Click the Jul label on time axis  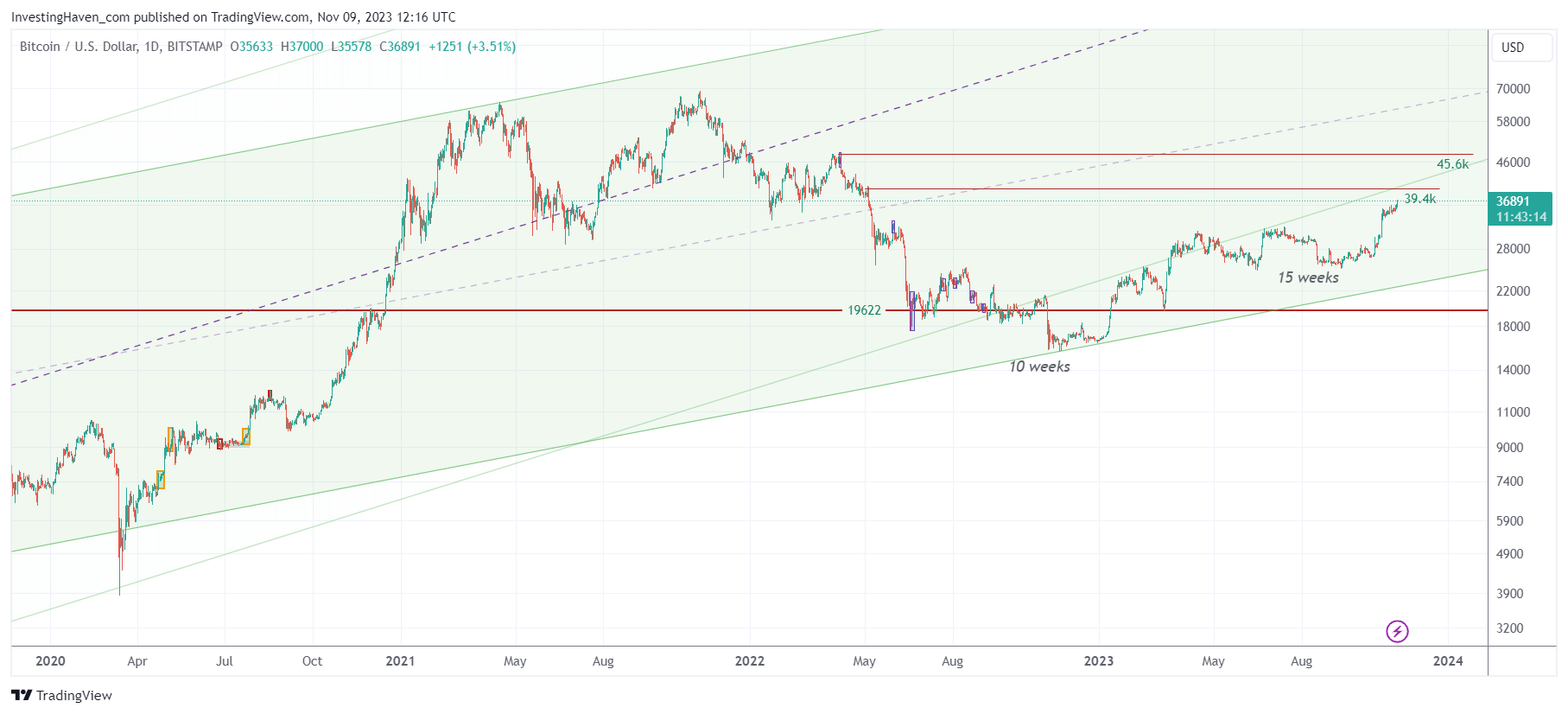(225, 661)
